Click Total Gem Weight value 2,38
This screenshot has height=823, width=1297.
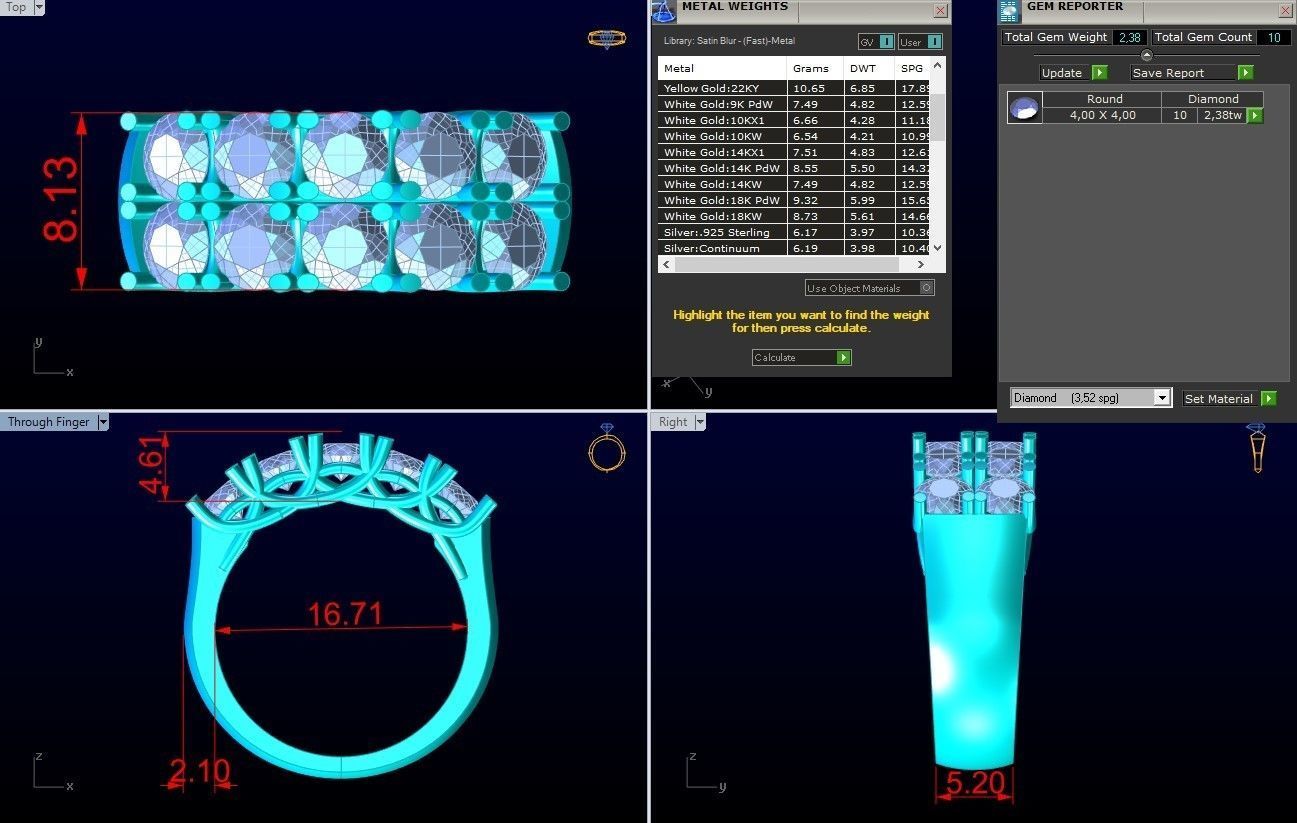tap(1130, 38)
